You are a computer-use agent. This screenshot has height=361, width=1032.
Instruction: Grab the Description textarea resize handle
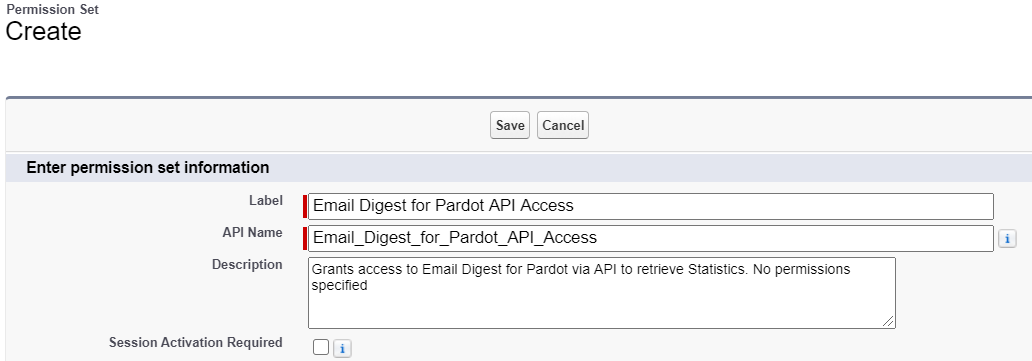tap(889, 321)
